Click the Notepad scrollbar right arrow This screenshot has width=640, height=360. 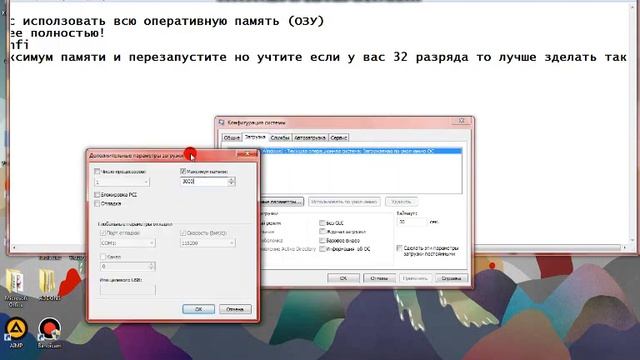tap(624, 248)
